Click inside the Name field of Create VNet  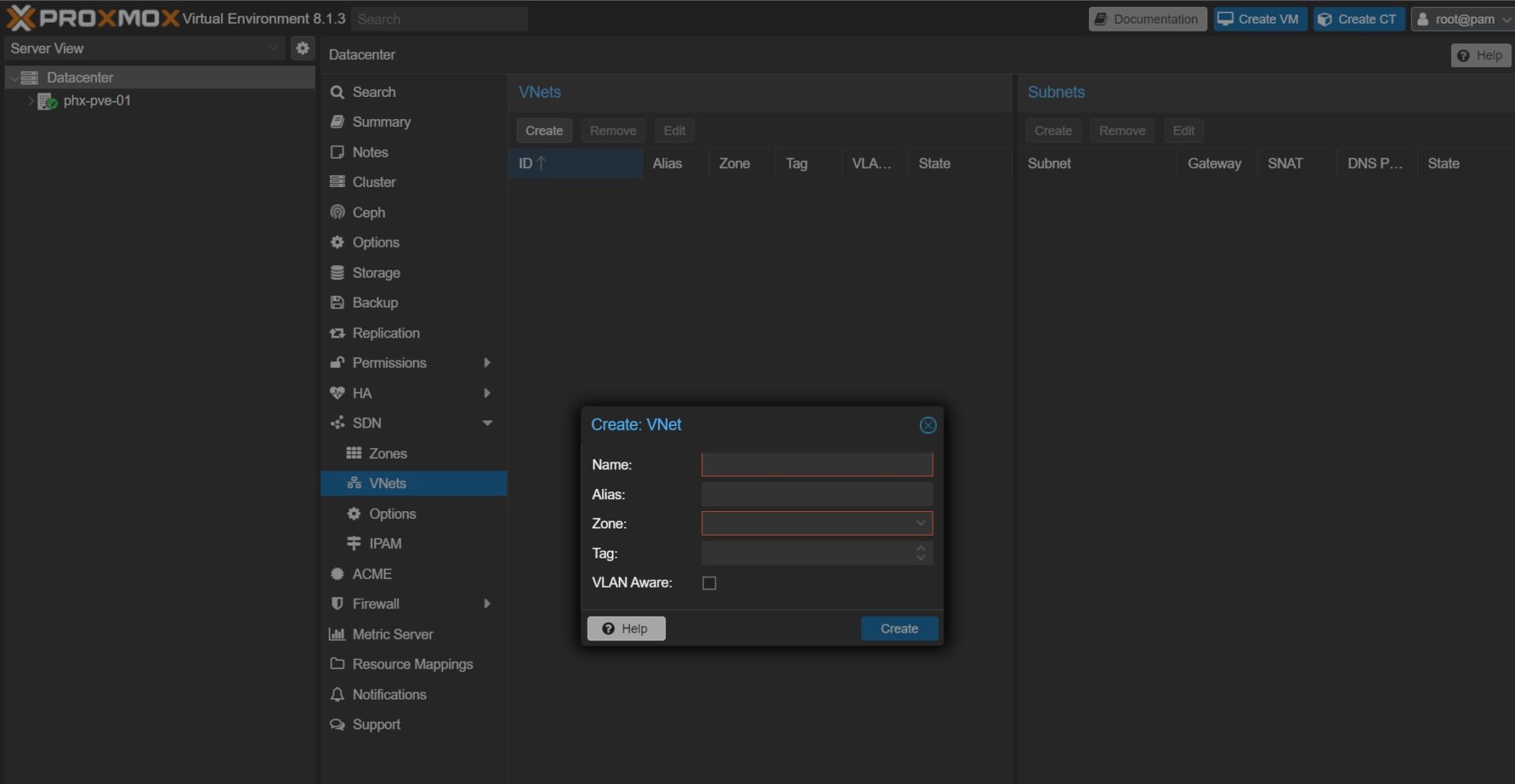tap(817, 465)
